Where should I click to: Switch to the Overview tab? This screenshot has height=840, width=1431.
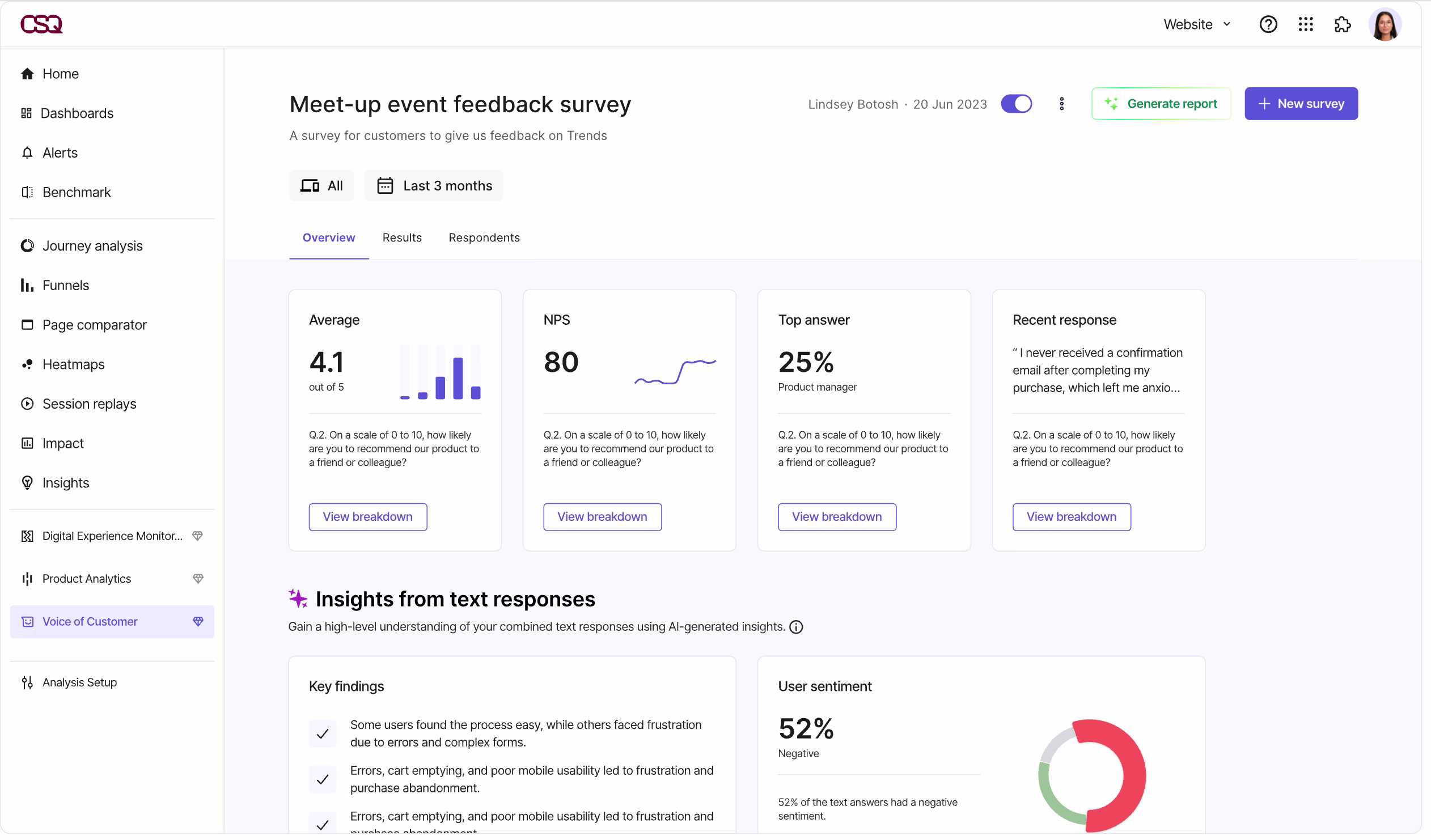tap(329, 238)
